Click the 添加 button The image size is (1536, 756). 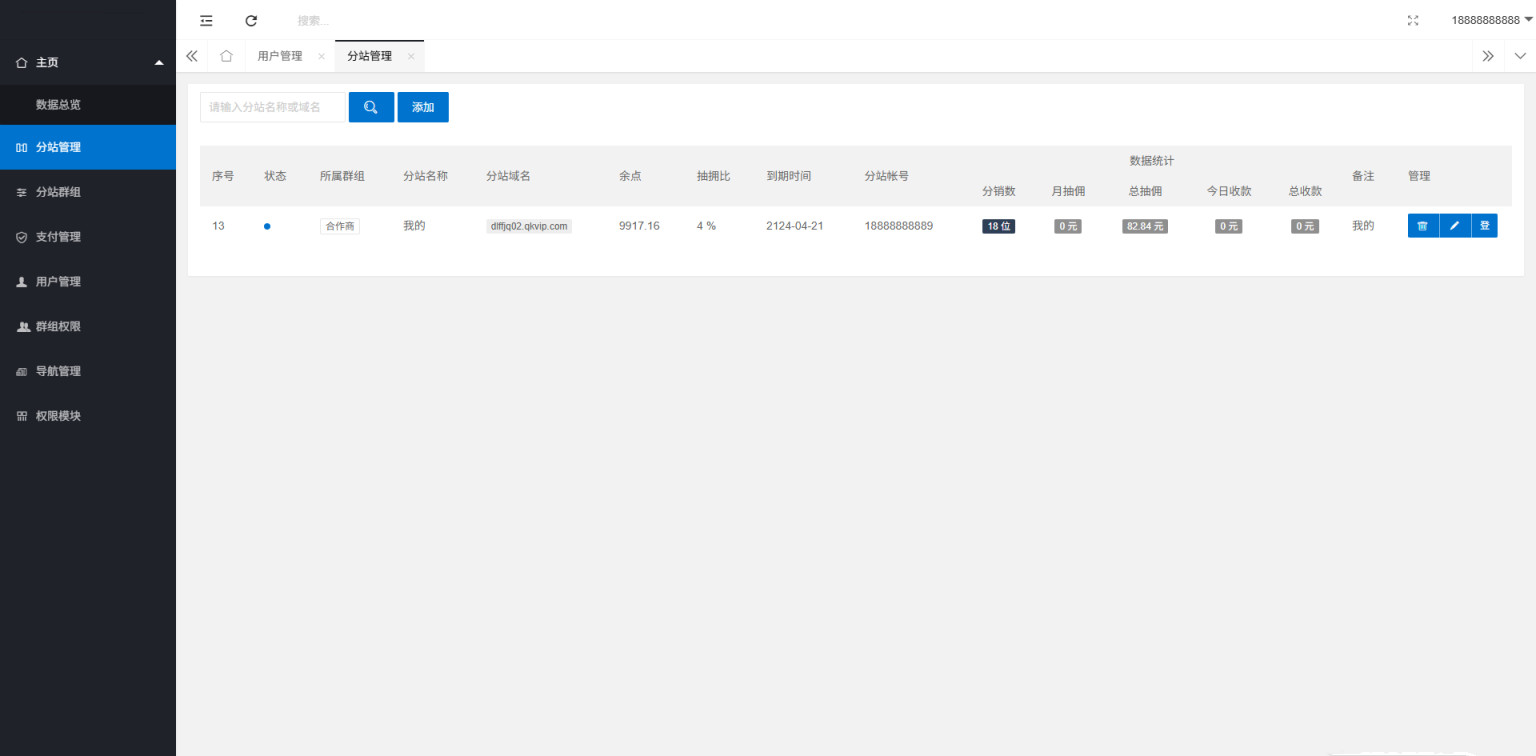pos(423,107)
